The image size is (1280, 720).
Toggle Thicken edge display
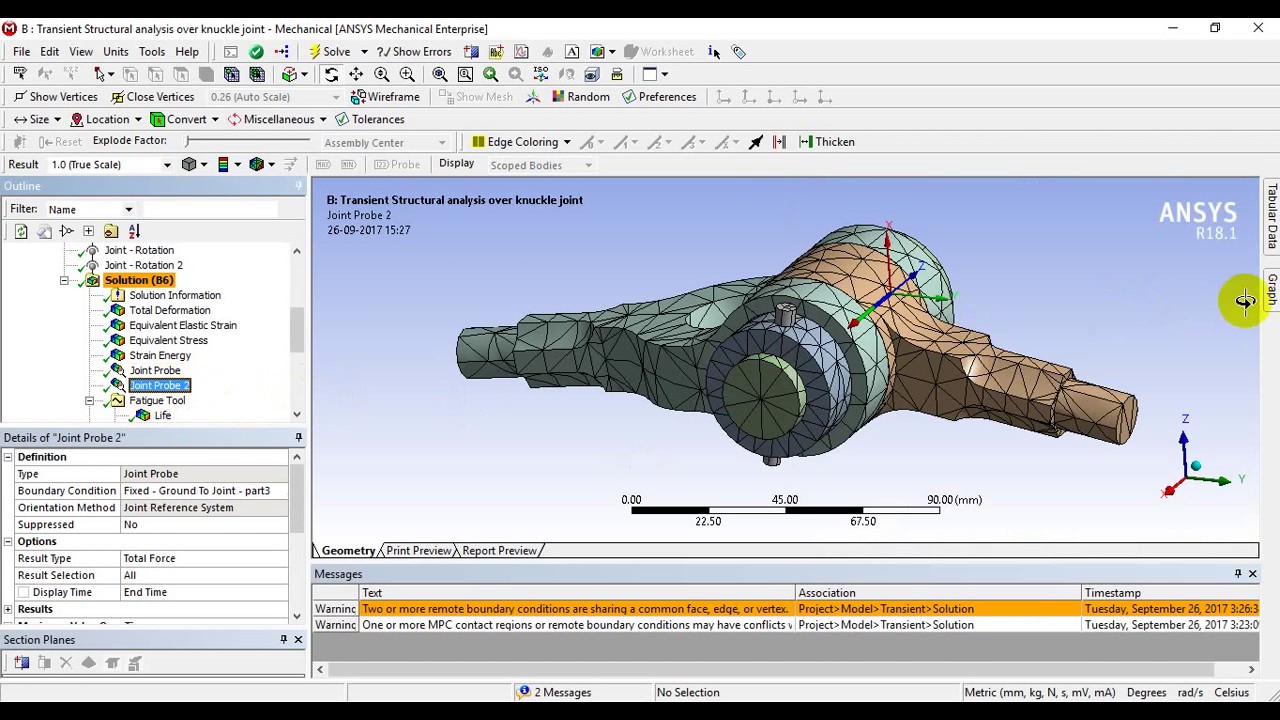(x=826, y=142)
